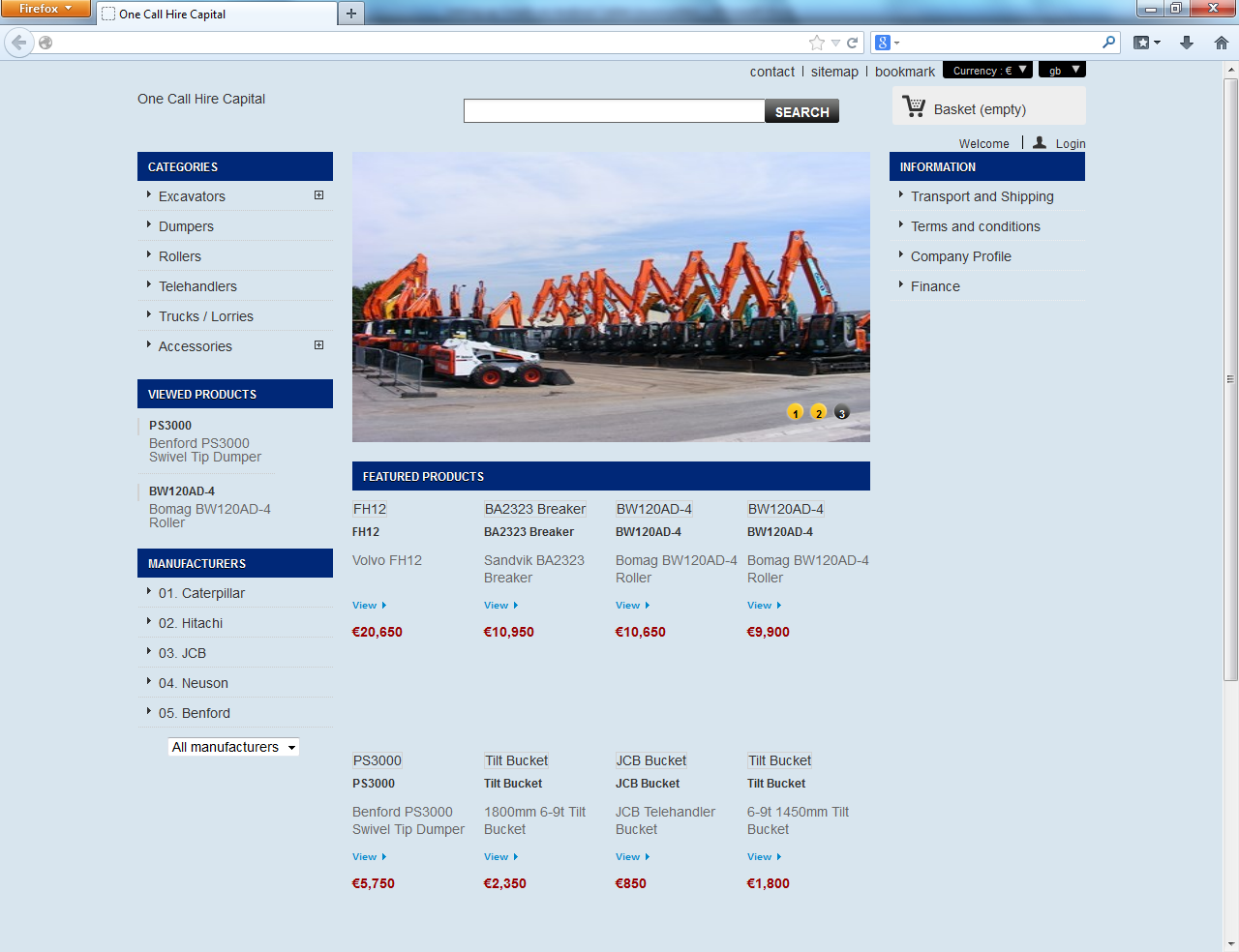The image size is (1239, 952).
Task: Click the excavator banner image
Action: pos(611,297)
